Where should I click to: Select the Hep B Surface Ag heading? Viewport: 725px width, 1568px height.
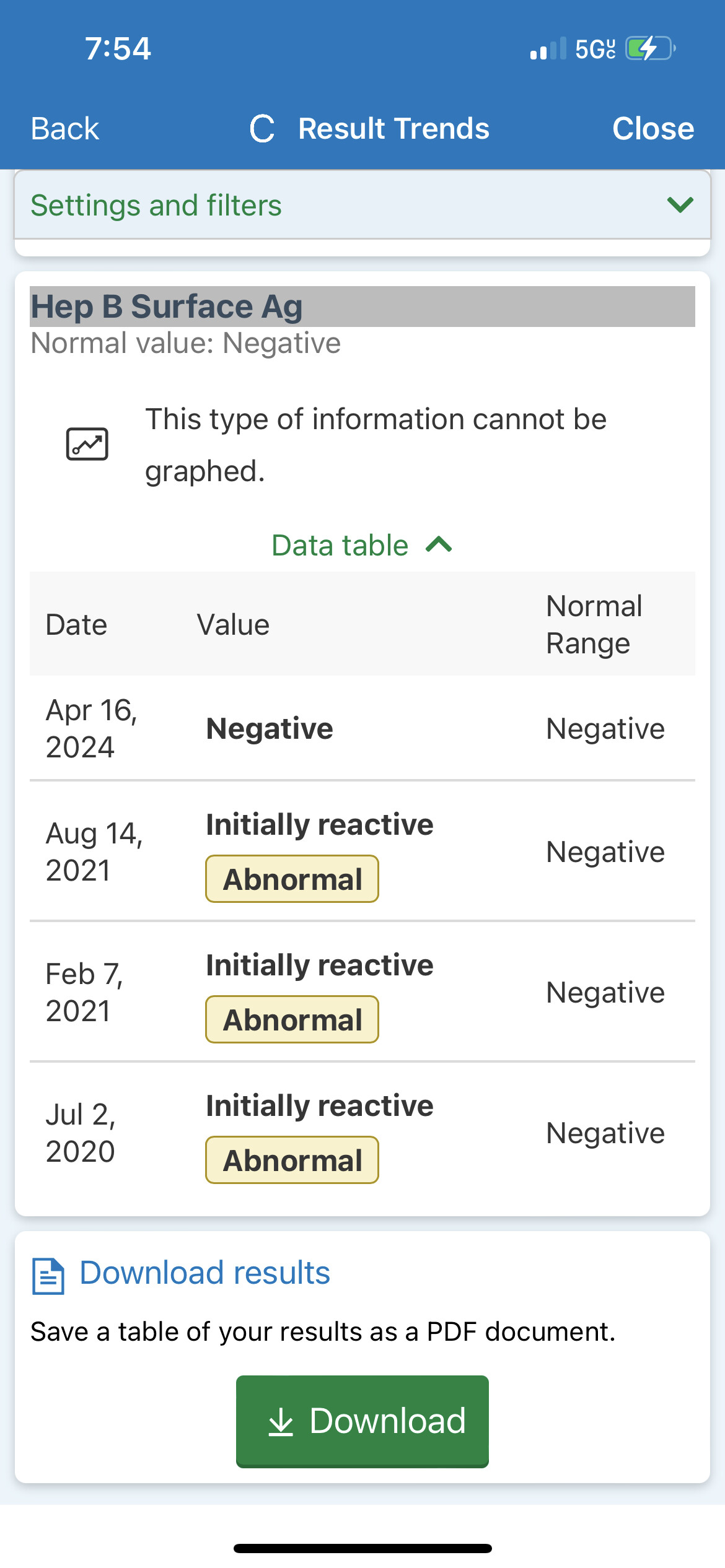(x=167, y=307)
